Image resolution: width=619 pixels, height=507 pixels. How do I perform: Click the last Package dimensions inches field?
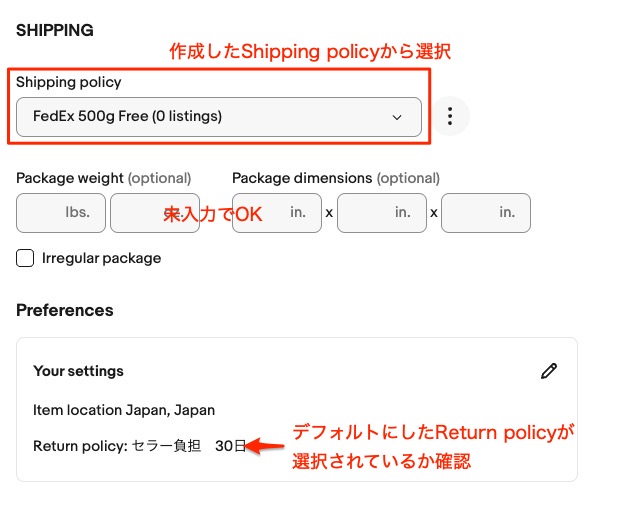pyautogui.click(x=486, y=213)
